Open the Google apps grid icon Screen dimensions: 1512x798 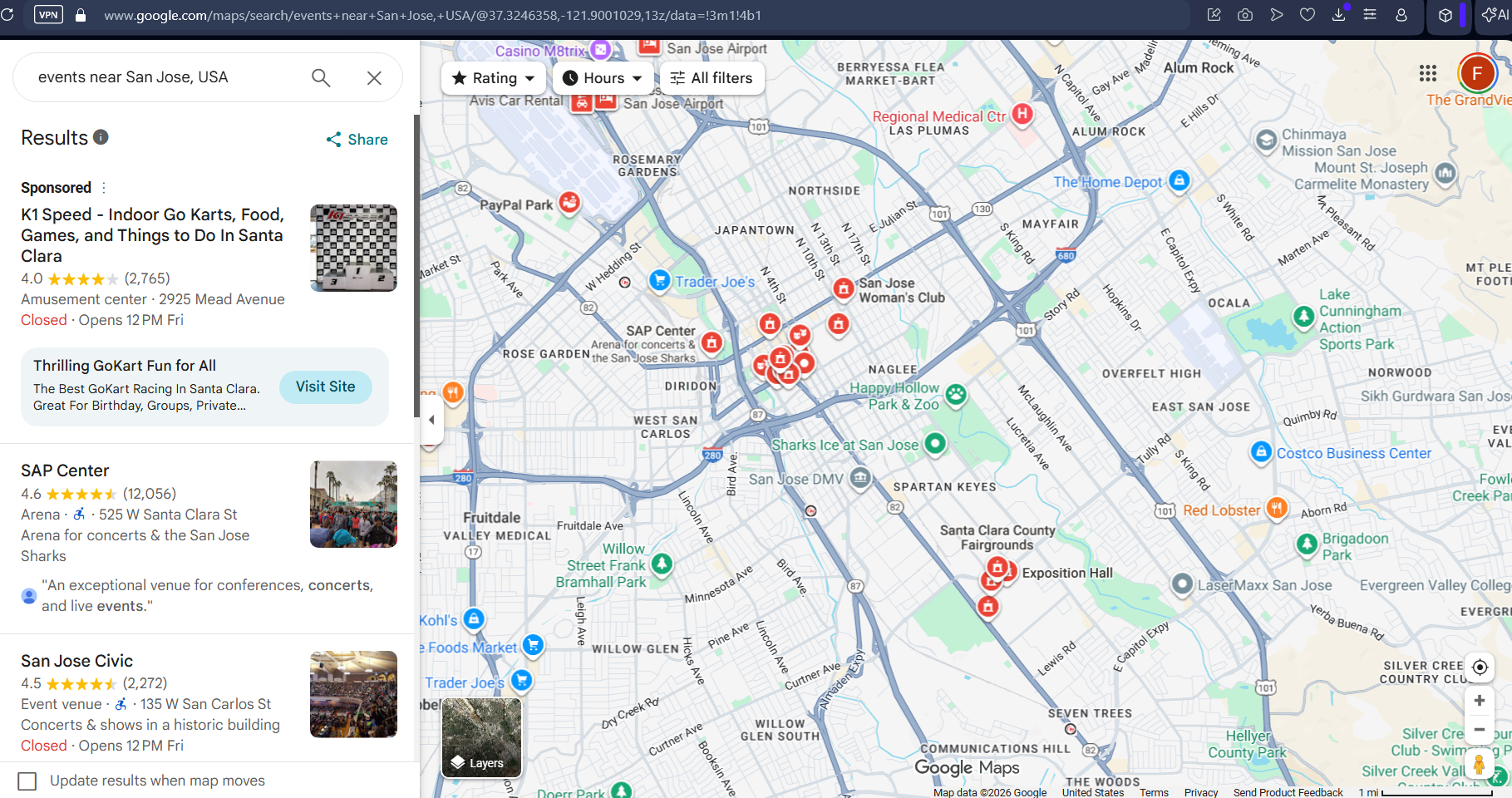pos(1427,73)
